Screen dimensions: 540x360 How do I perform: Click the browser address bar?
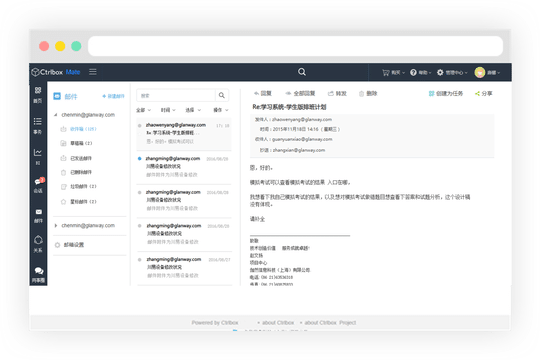[x=295, y=46]
